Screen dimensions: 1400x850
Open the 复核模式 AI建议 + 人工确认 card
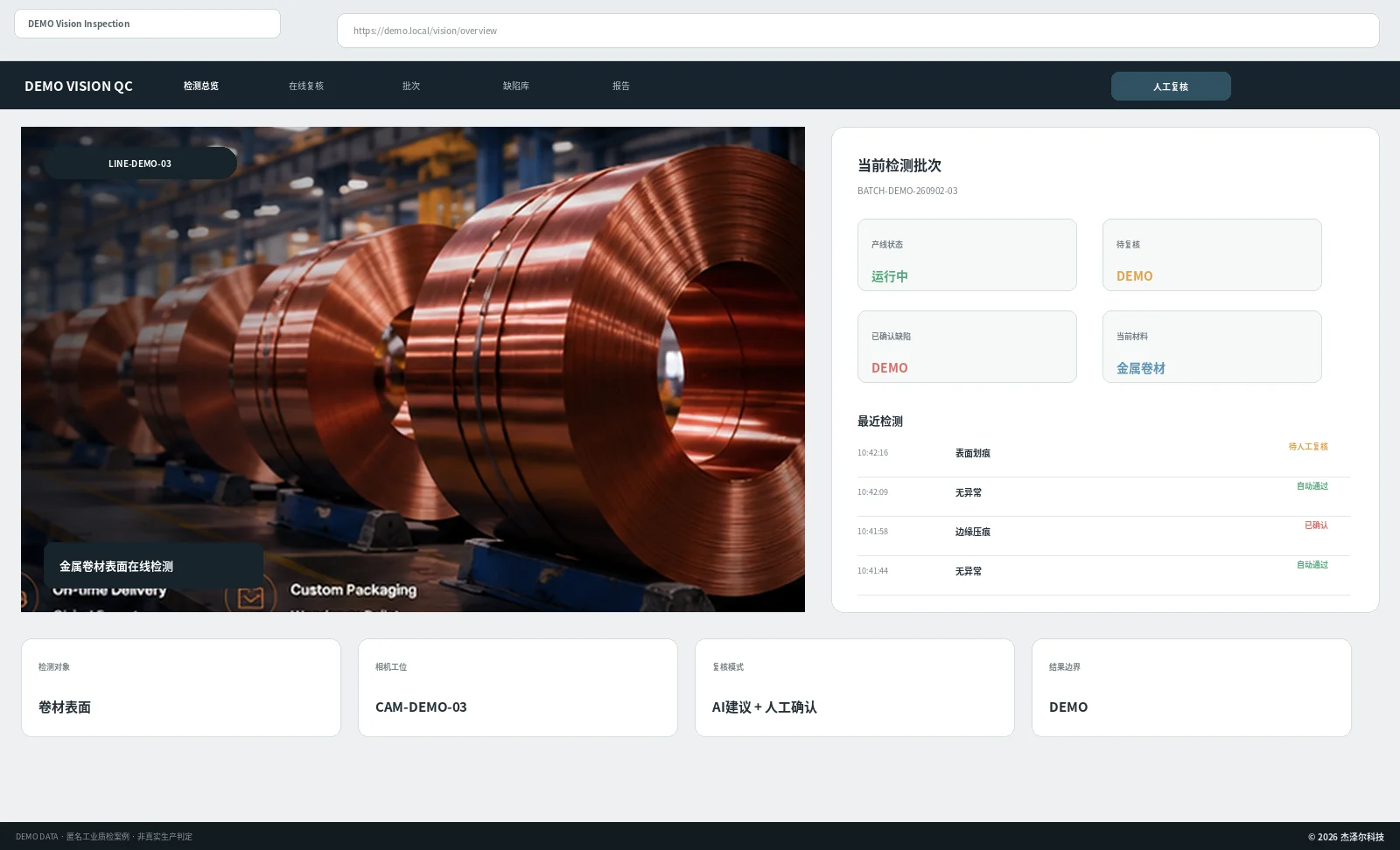pyautogui.click(x=855, y=687)
